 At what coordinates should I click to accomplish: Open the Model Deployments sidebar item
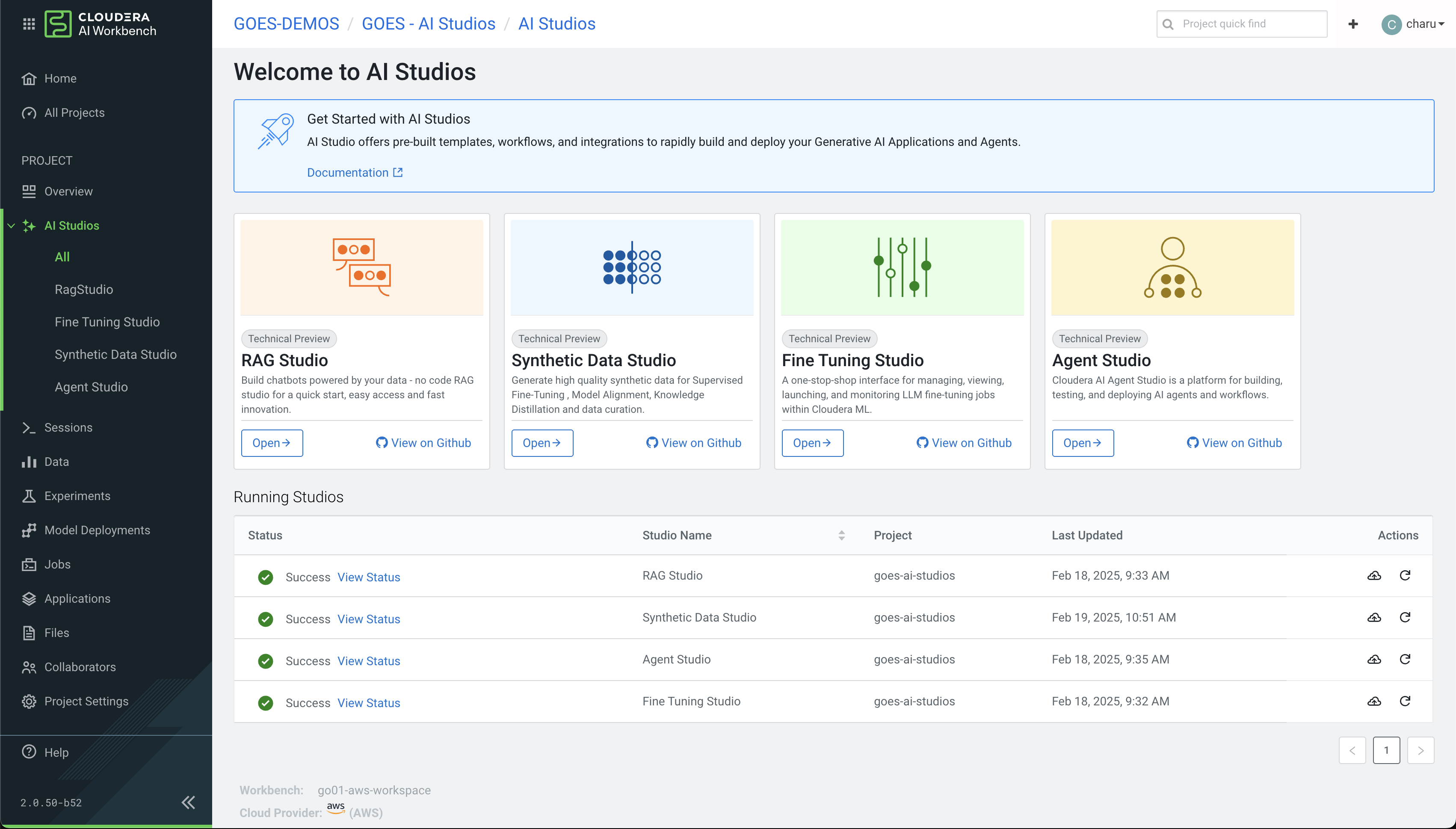click(97, 530)
